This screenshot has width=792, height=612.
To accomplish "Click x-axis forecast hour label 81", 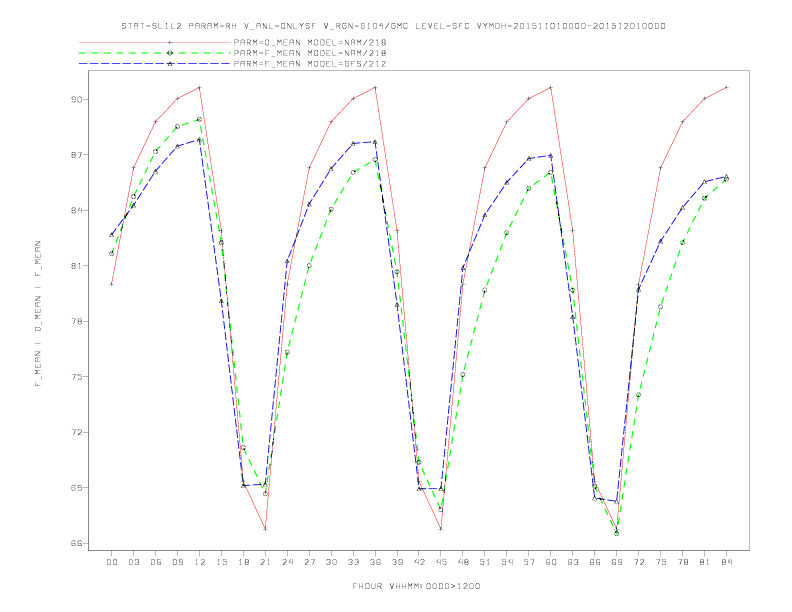I will pyautogui.click(x=705, y=562).
